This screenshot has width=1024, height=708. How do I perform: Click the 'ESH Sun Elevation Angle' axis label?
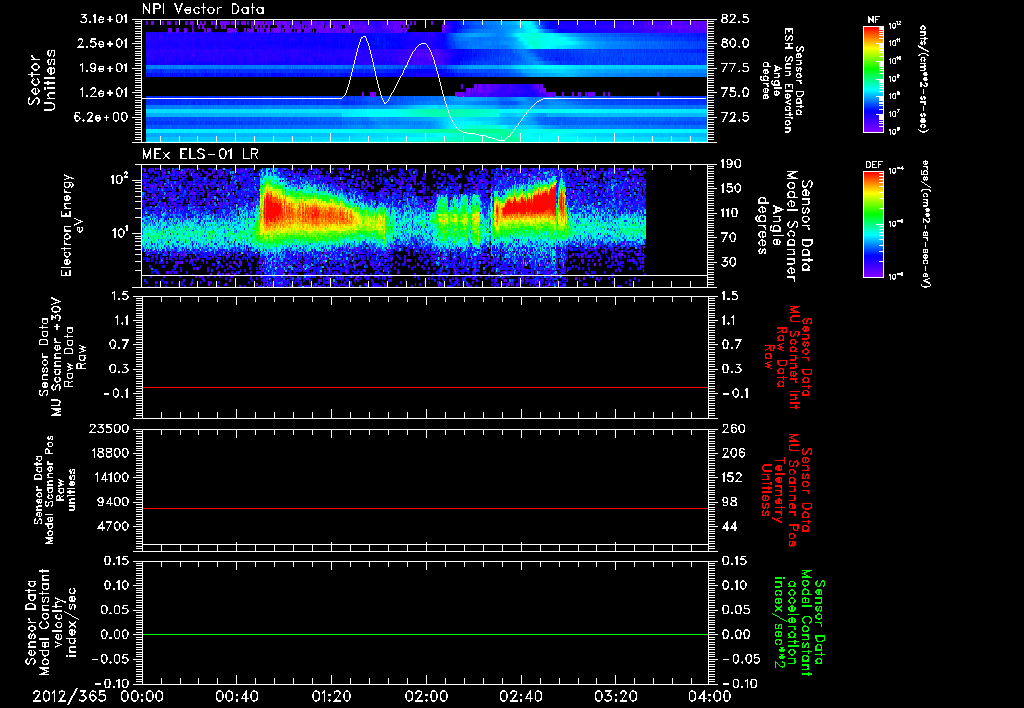coord(782,80)
